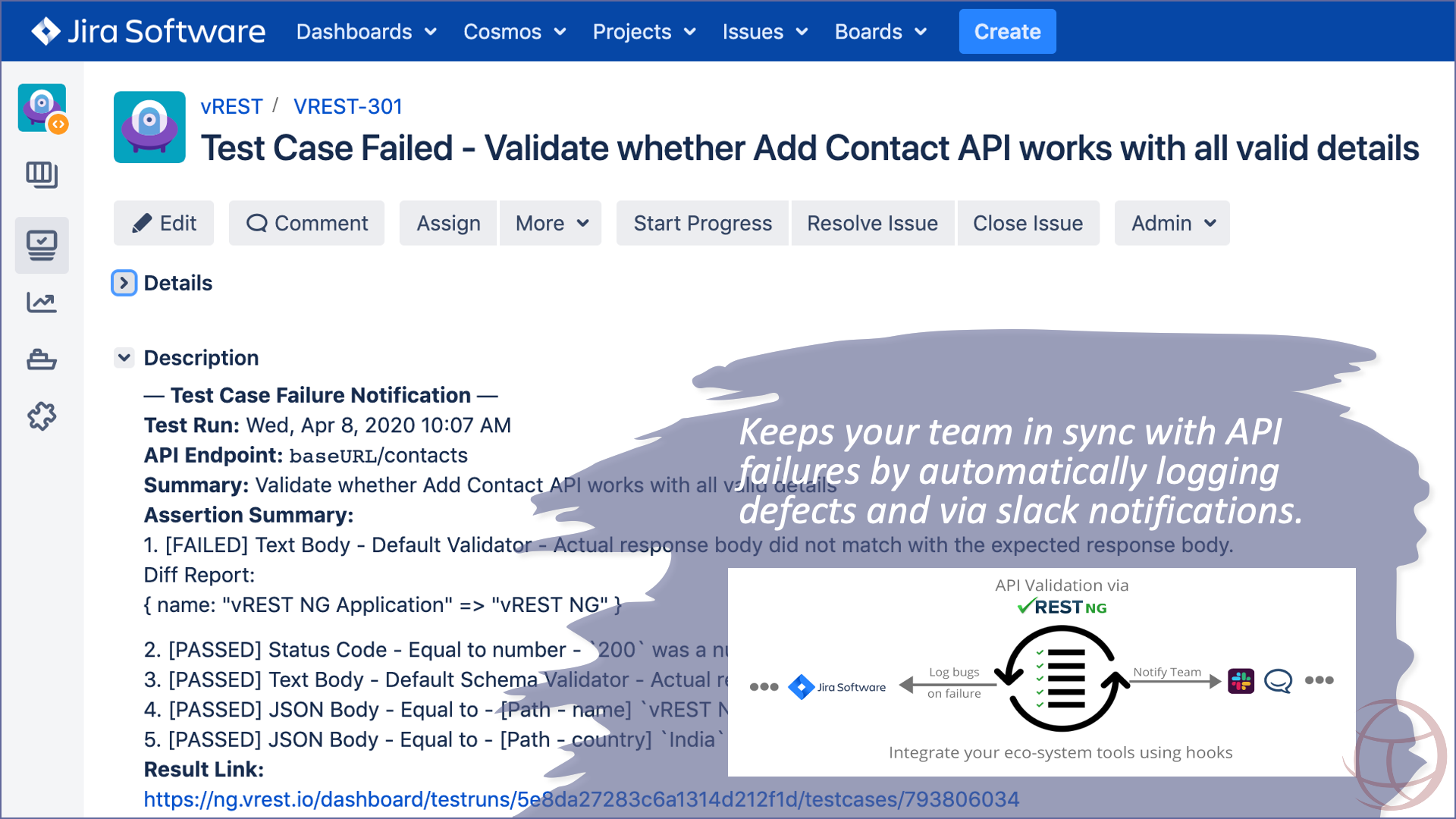
Task: Click Close Issue
Action: pyautogui.click(x=1028, y=223)
